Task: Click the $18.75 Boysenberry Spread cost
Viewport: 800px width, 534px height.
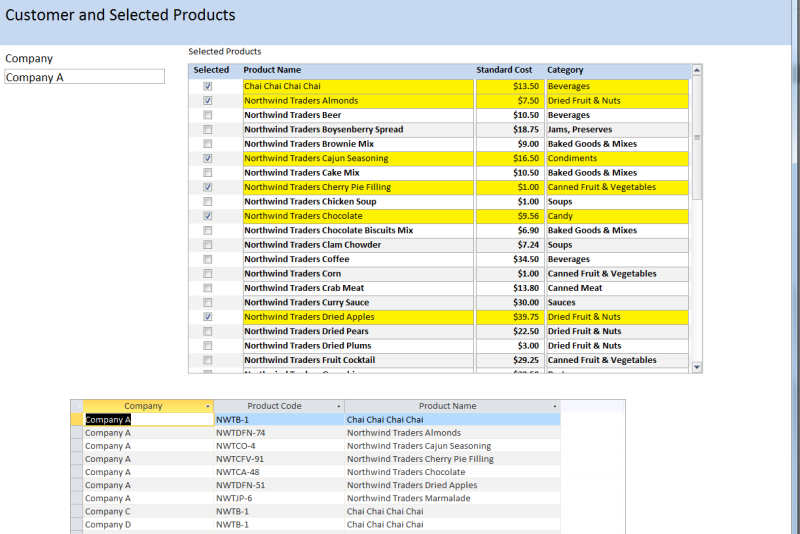Action: tap(510, 130)
